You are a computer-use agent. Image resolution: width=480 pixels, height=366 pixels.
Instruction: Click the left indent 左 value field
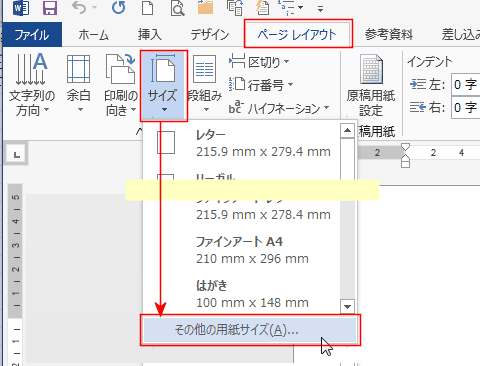point(466,85)
